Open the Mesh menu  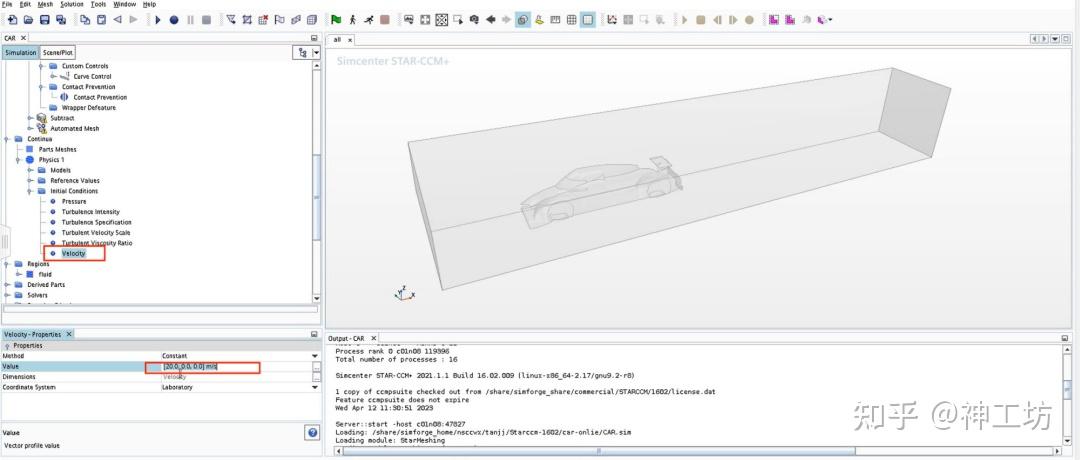tap(45, 4)
